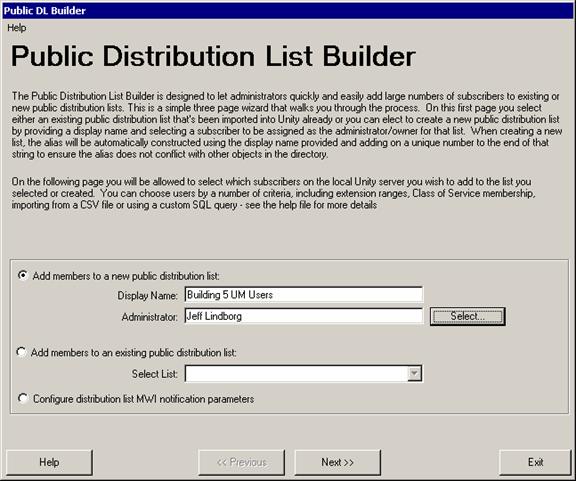The image size is (576, 481).
Task: Click the 'Administrator:' label
Action: click(150, 317)
